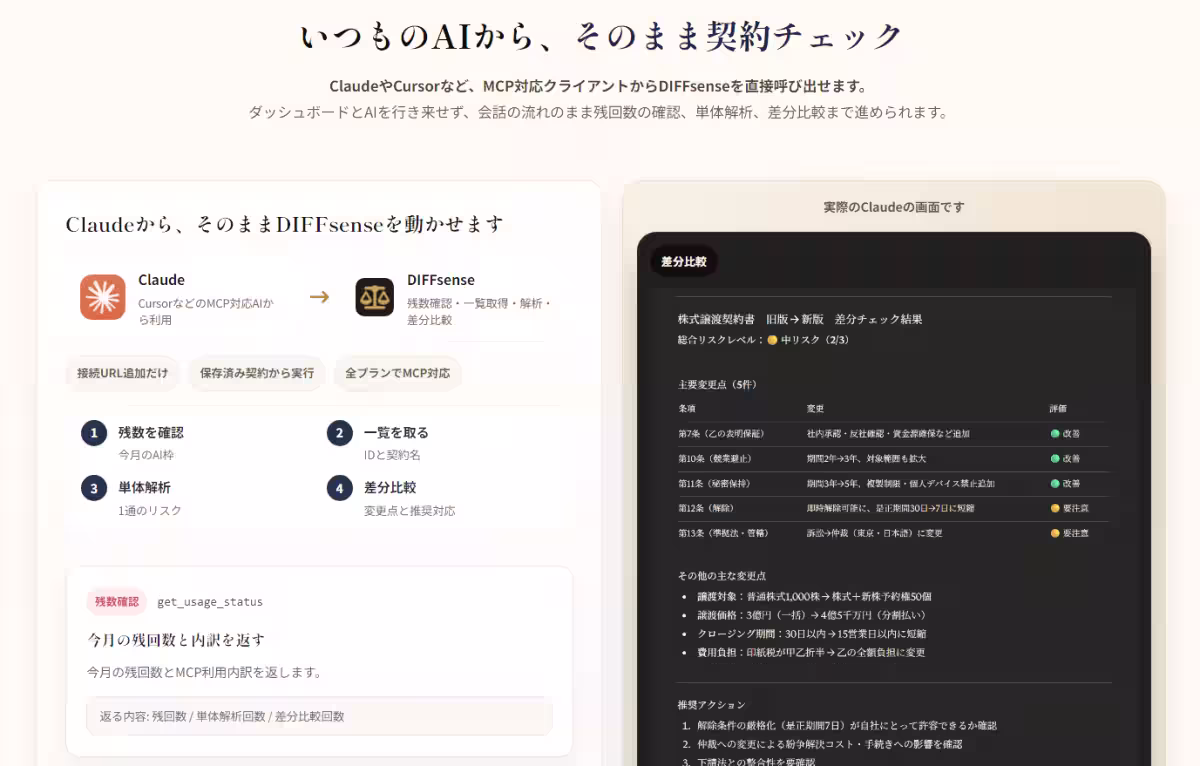Click step badge 2 for 一覧を取る
Image resolution: width=1200 pixels, height=766 pixels.
(x=339, y=432)
